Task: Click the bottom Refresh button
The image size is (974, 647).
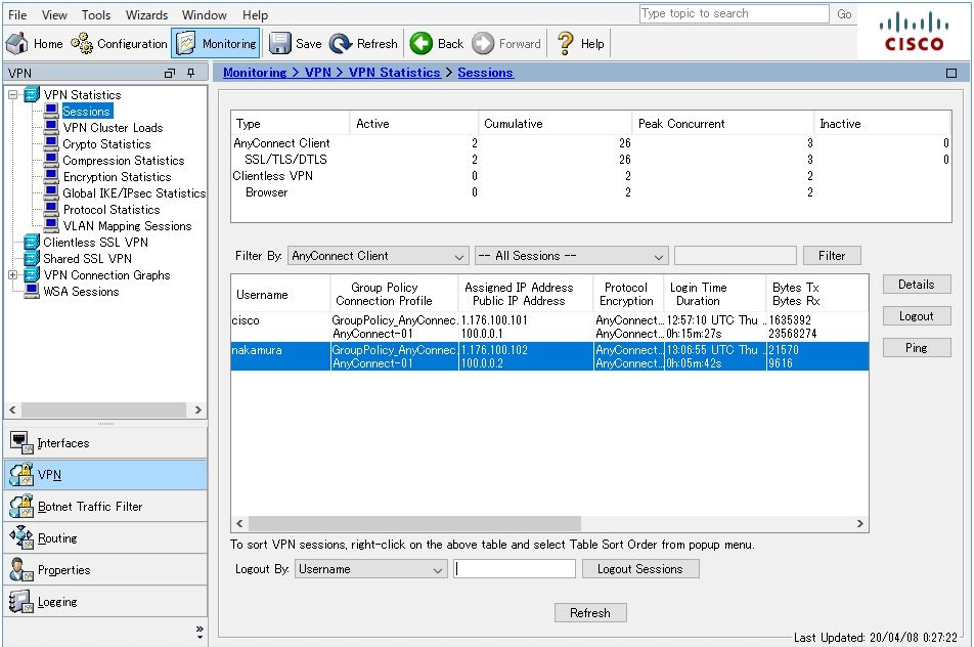Action: tap(590, 613)
